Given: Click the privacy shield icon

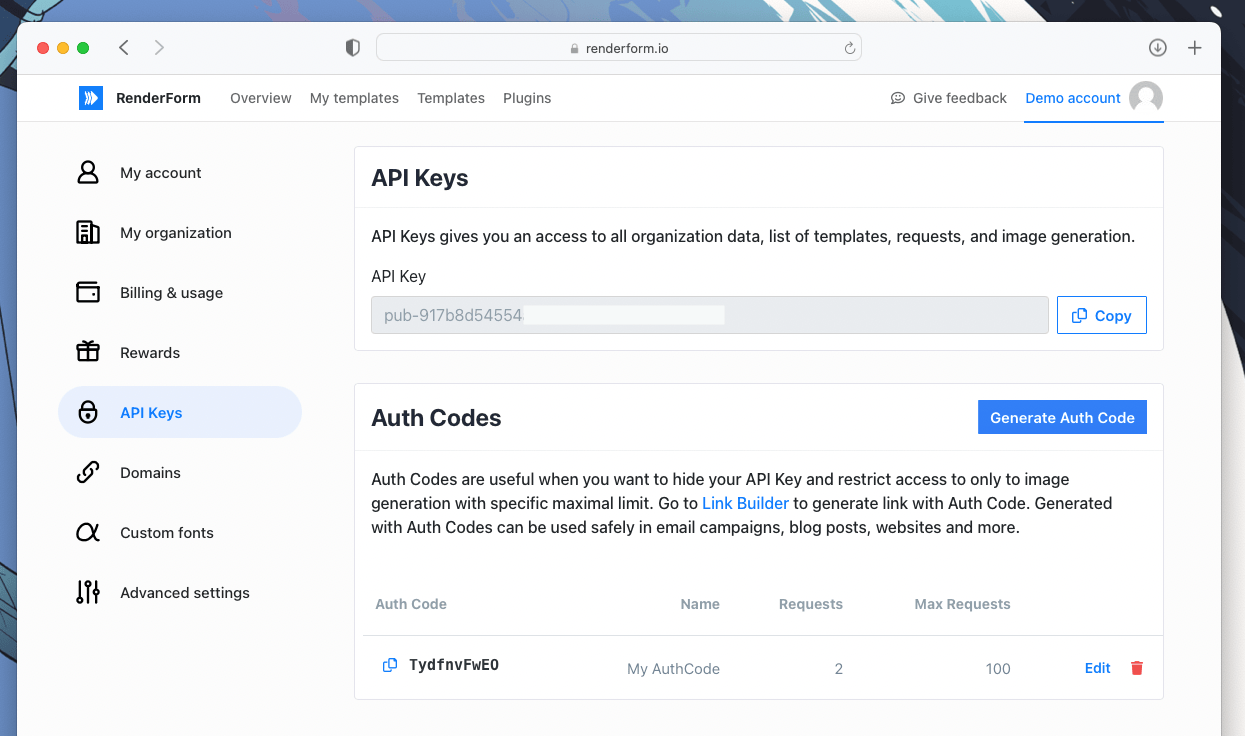Looking at the screenshot, I should (352, 48).
